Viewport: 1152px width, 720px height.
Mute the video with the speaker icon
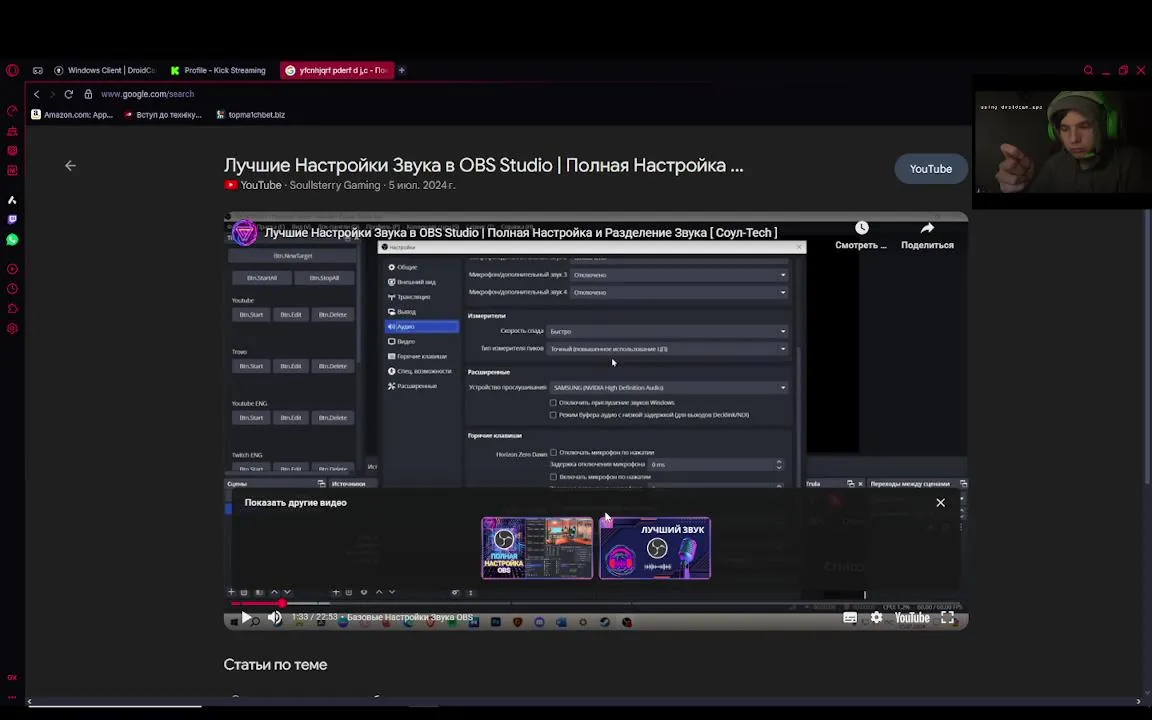click(x=275, y=618)
